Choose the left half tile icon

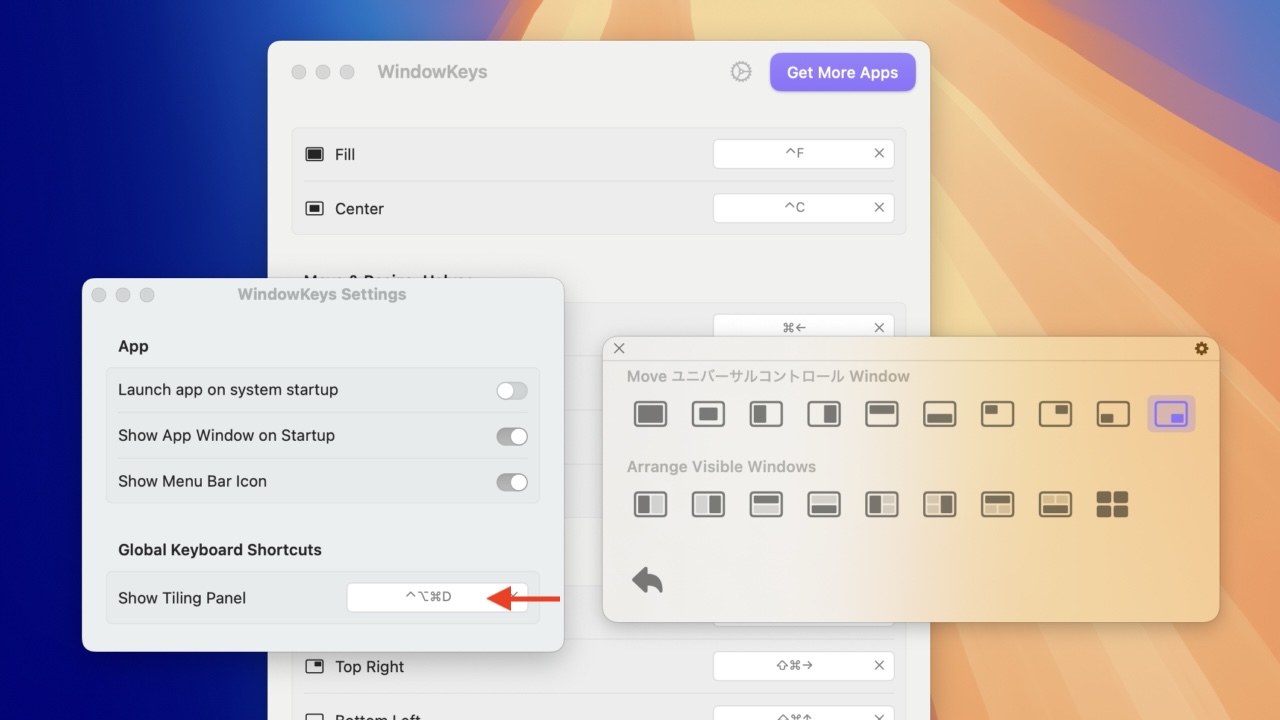766,414
